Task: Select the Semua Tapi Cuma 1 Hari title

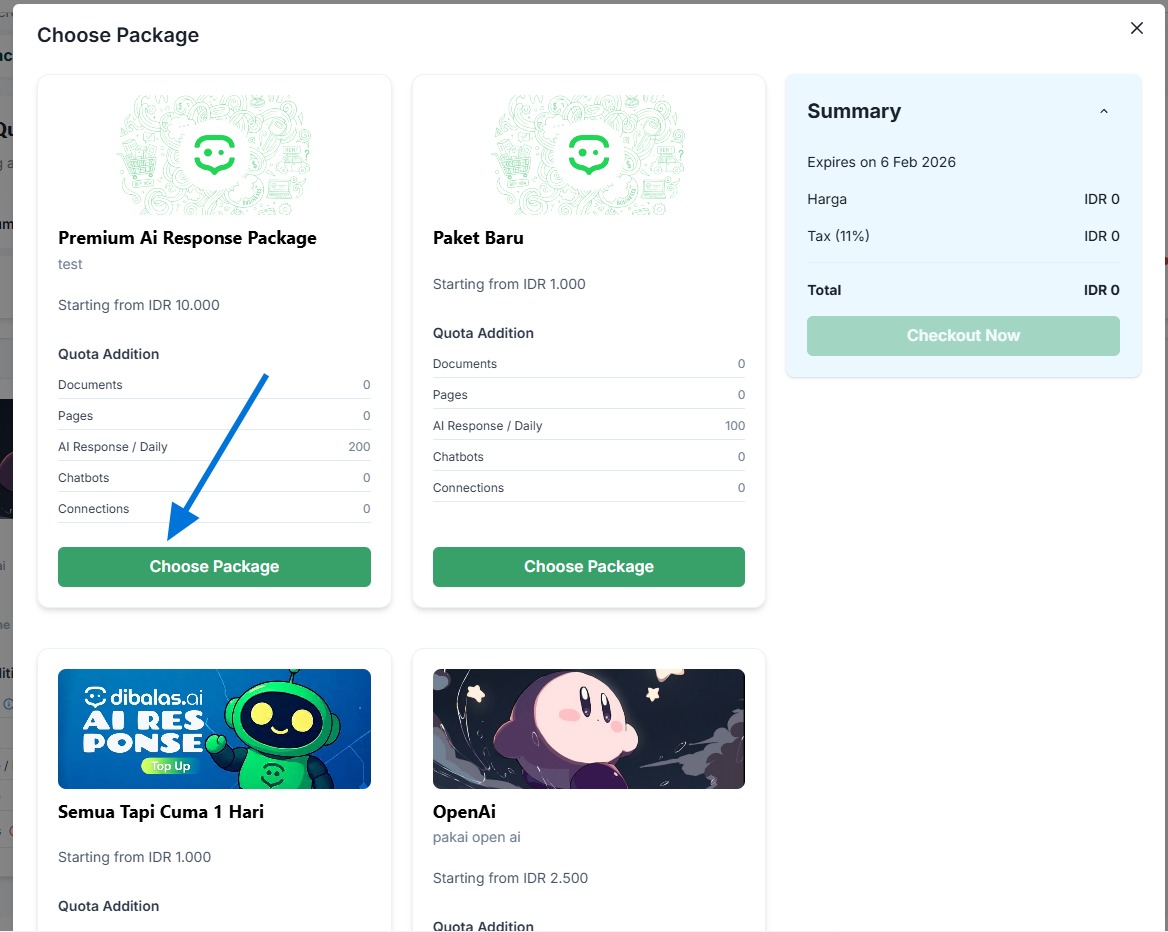Action: click(x=161, y=812)
